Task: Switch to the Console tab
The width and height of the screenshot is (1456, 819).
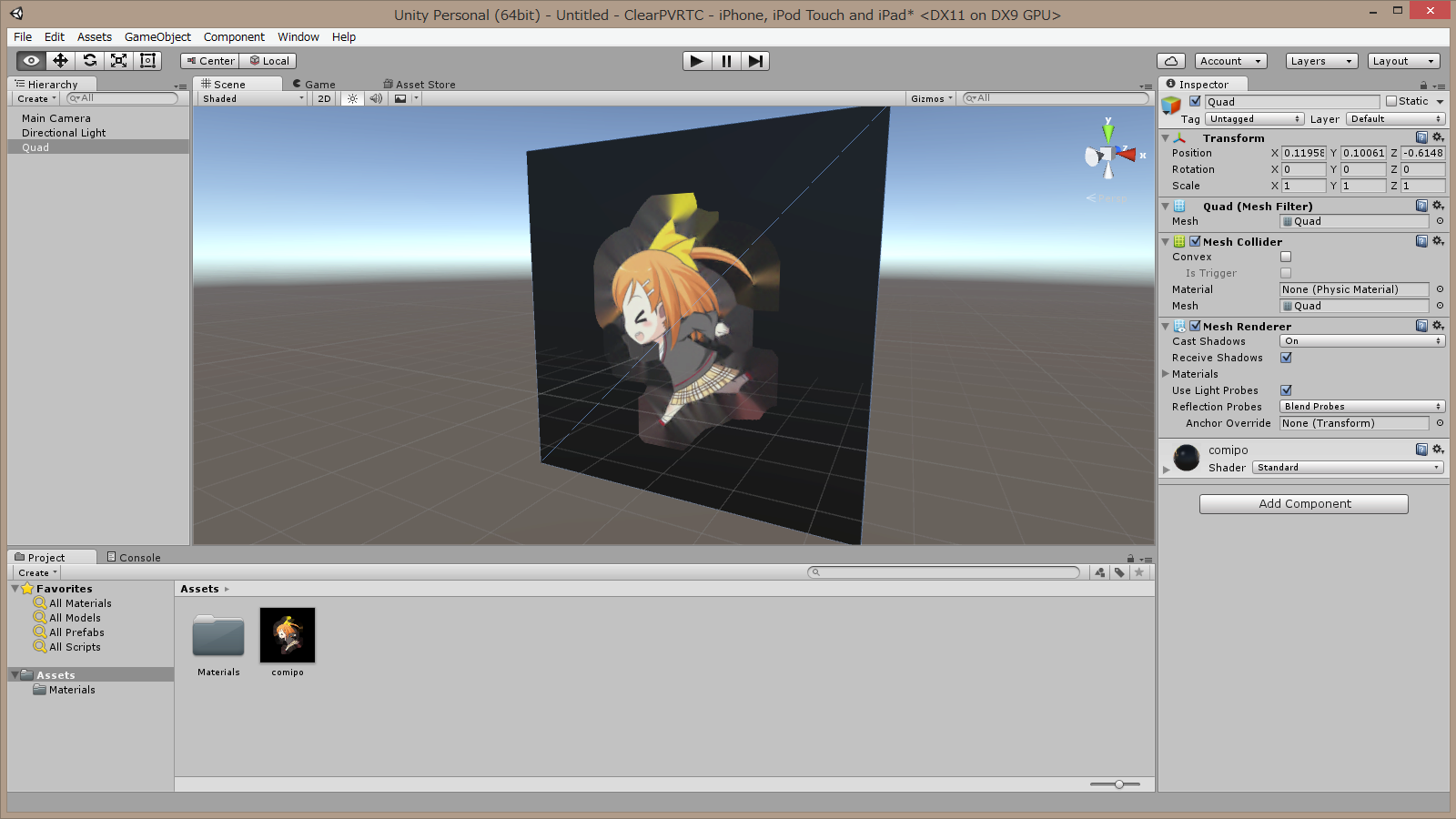Action: pos(134,557)
